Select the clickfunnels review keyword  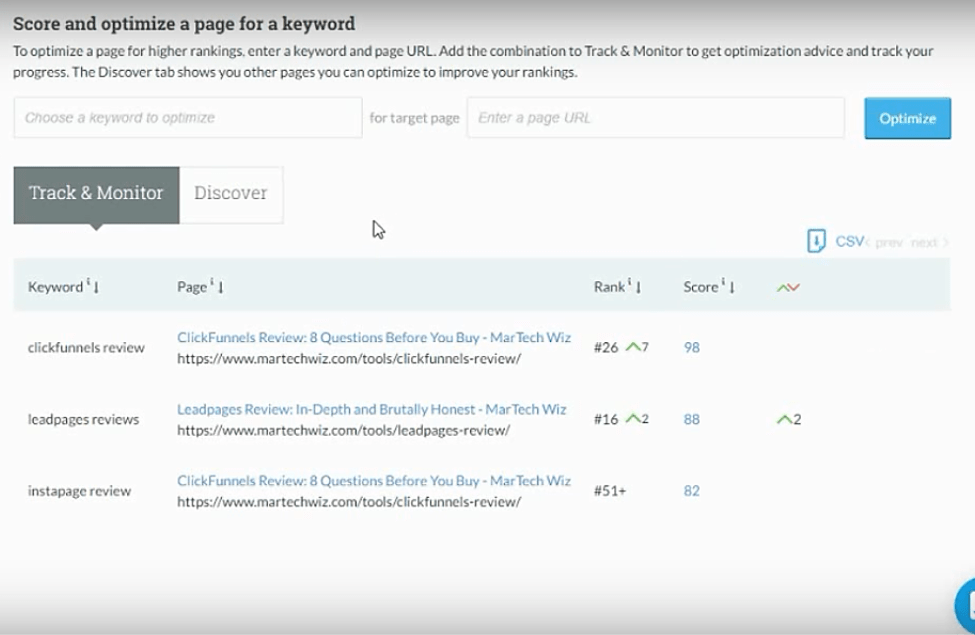click(x=86, y=348)
